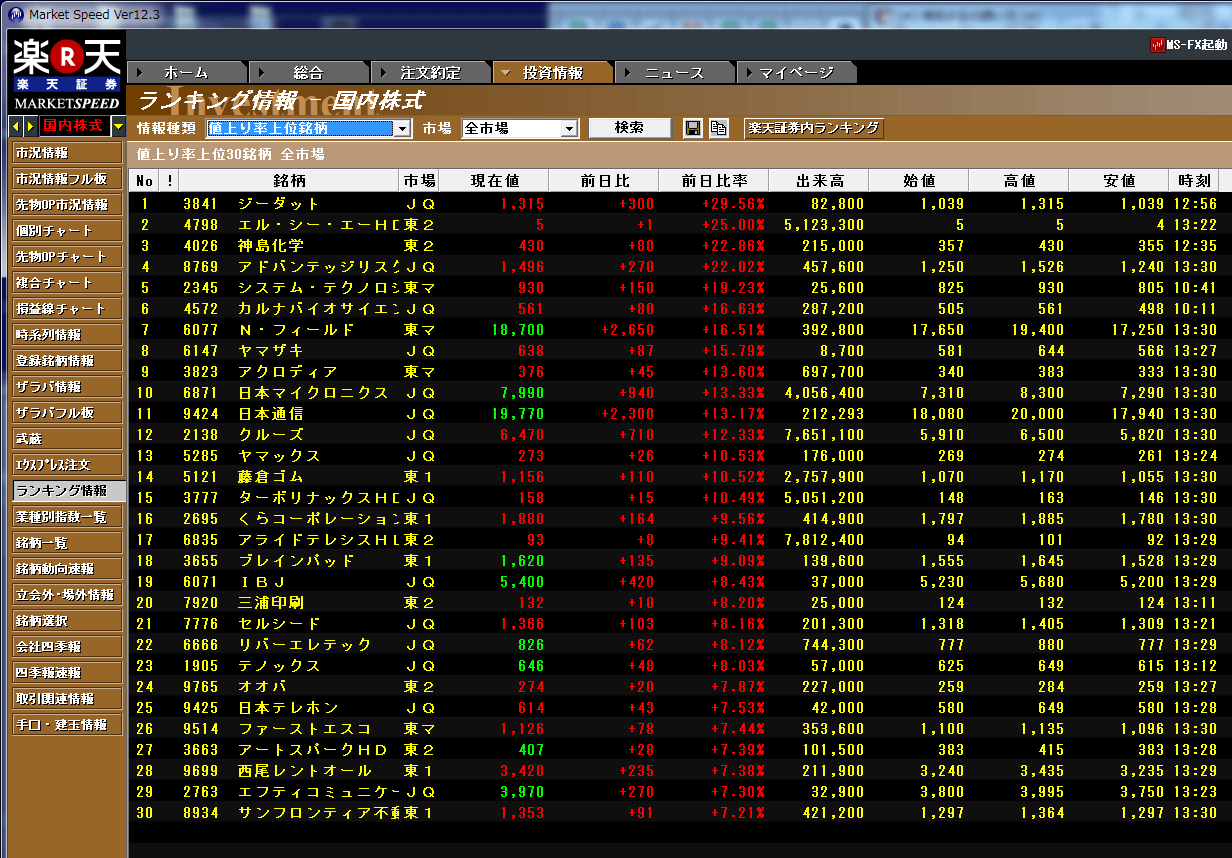Open 武蔵 in the sidebar
Image resolution: width=1232 pixels, height=858 pixels.
68,439
